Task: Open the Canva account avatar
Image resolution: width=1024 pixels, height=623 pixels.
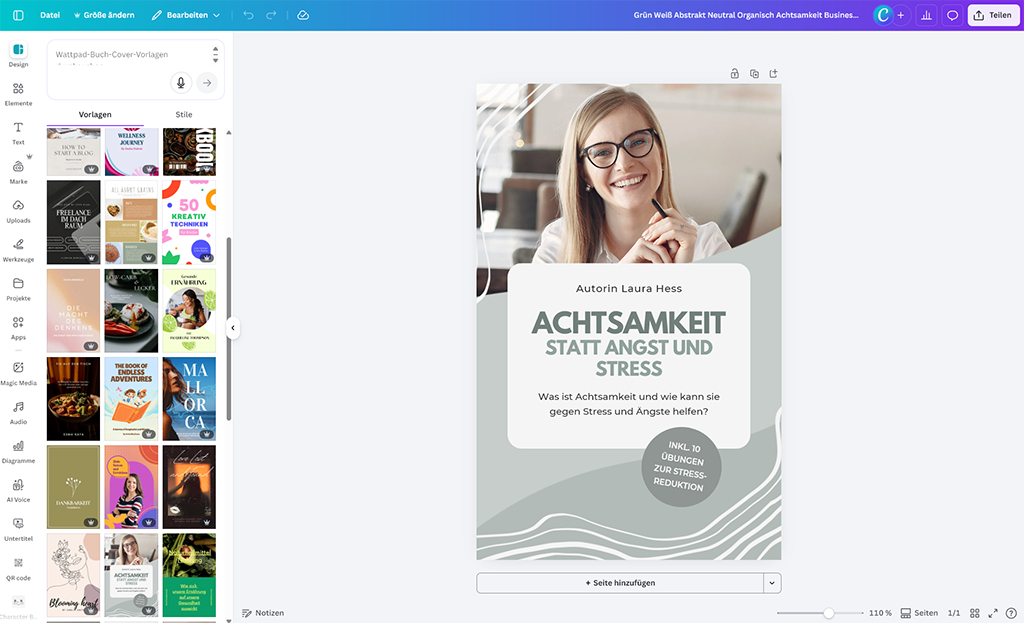Action: coord(883,15)
